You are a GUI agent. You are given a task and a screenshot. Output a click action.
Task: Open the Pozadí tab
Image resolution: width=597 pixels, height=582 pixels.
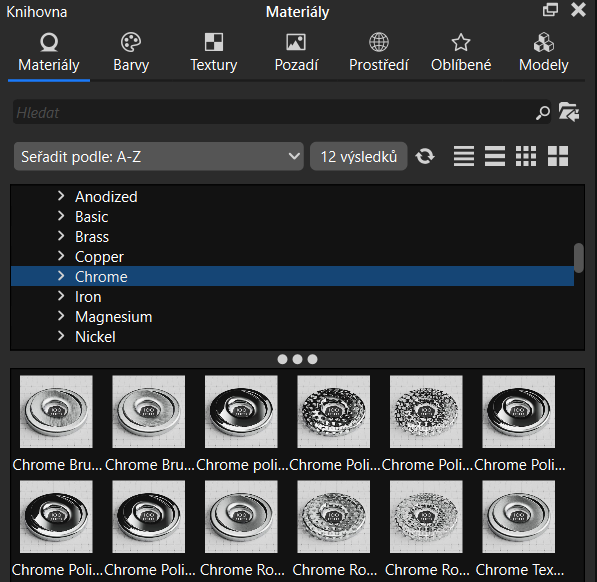296,53
